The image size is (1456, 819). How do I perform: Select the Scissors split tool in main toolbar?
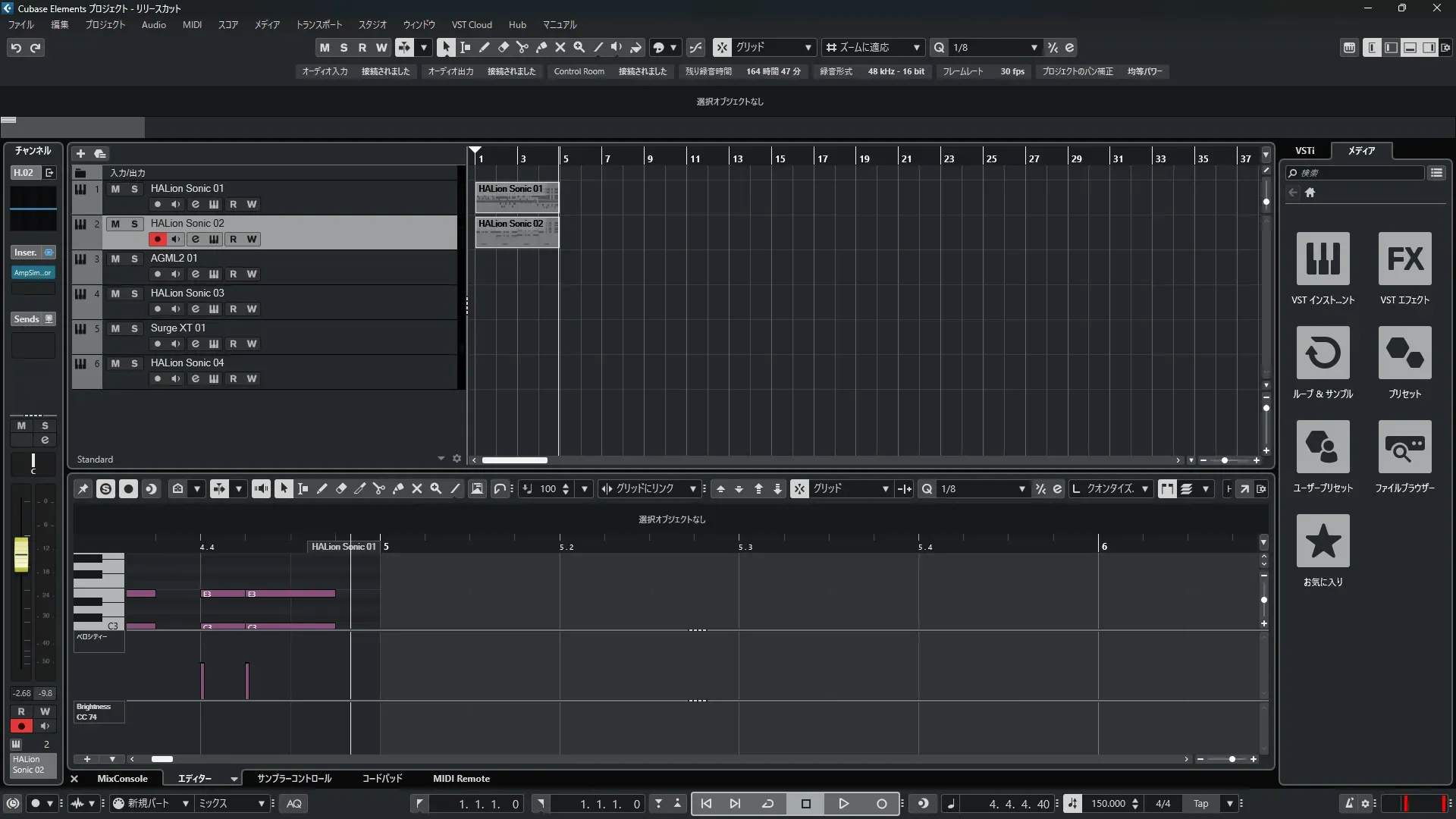(x=522, y=47)
